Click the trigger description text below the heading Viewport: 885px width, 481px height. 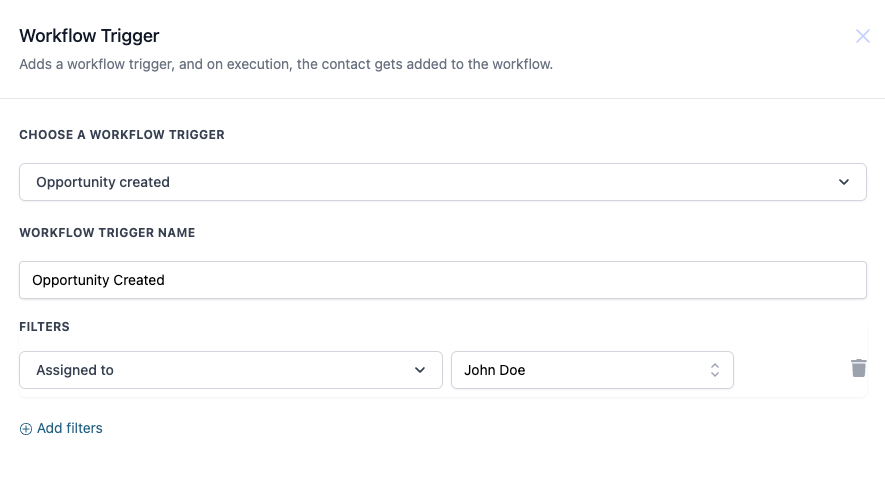[286, 64]
